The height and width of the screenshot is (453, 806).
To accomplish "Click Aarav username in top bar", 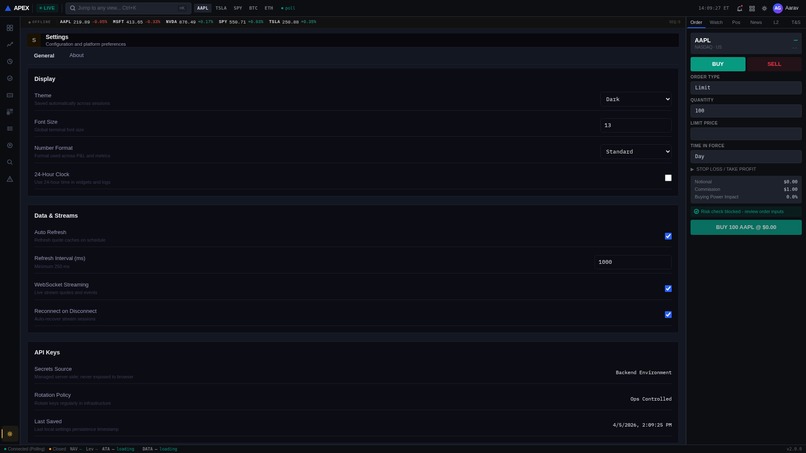I will tap(792, 8).
